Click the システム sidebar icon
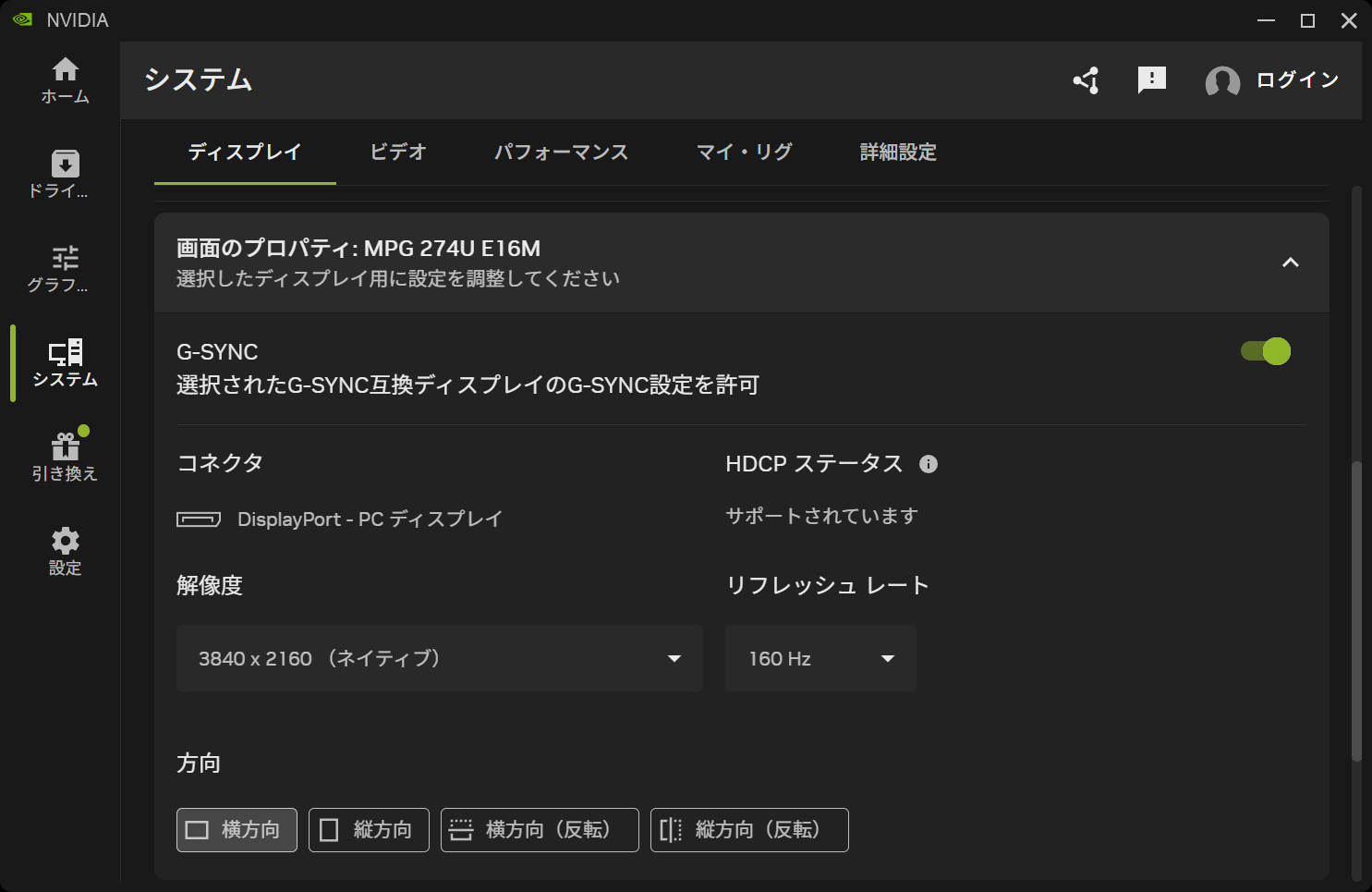 pyautogui.click(x=65, y=362)
